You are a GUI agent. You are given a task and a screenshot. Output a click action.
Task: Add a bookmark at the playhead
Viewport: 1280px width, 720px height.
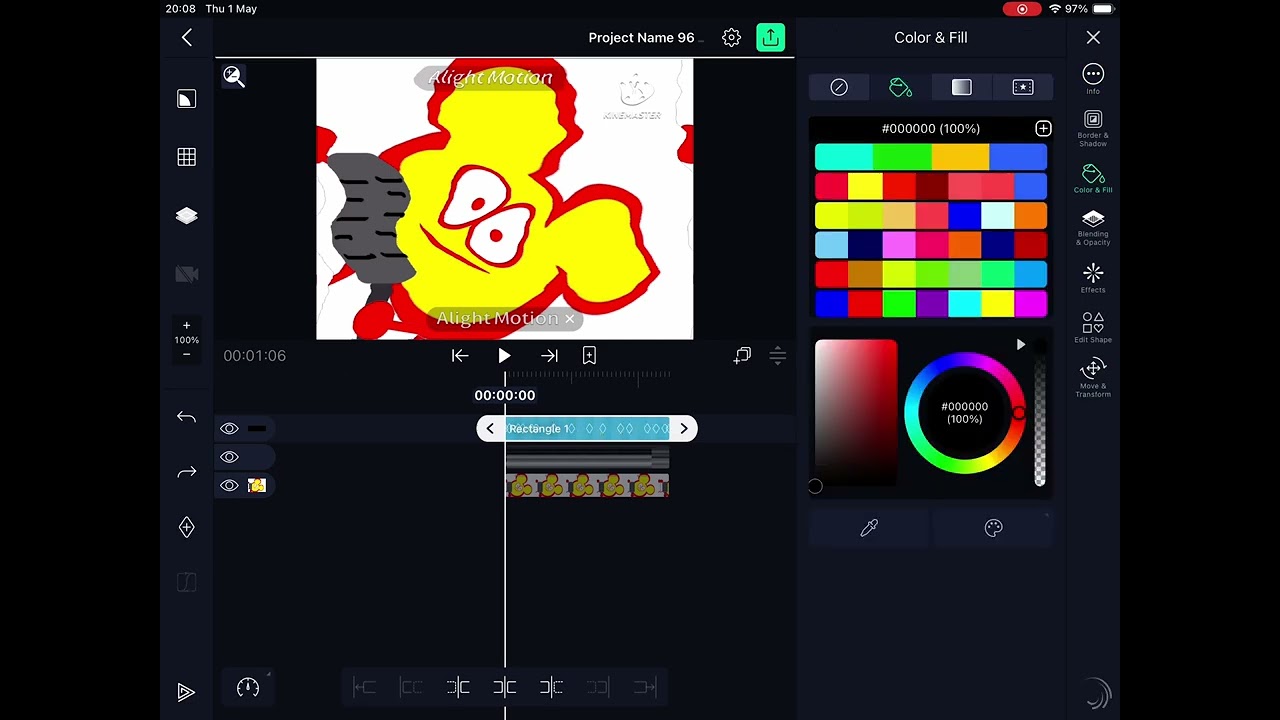pos(589,356)
